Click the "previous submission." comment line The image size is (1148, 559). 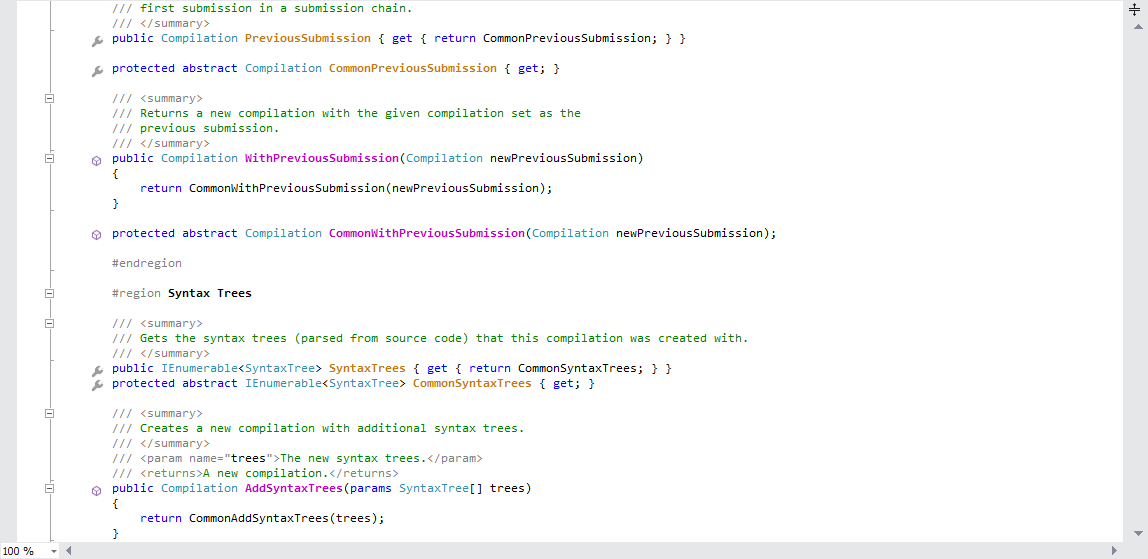pos(209,128)
